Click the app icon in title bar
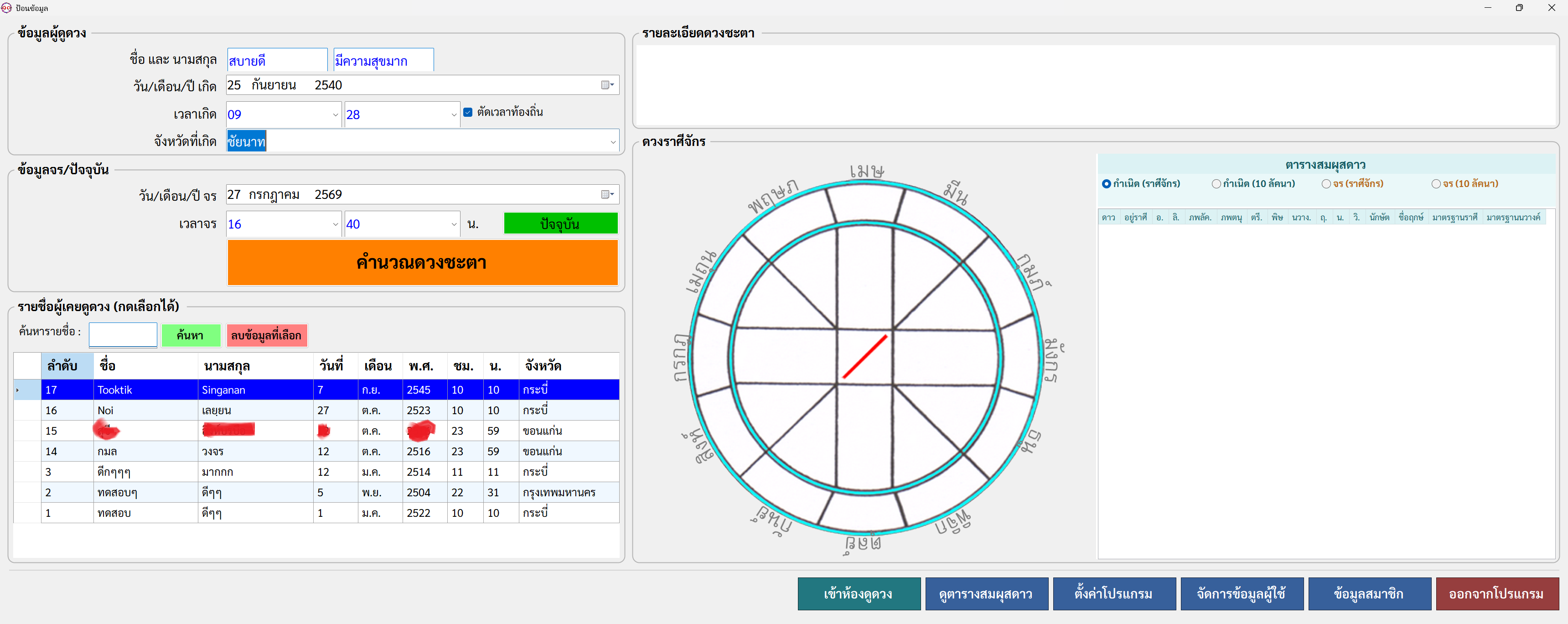The image size is (1568, 624). tap(7, 8)
